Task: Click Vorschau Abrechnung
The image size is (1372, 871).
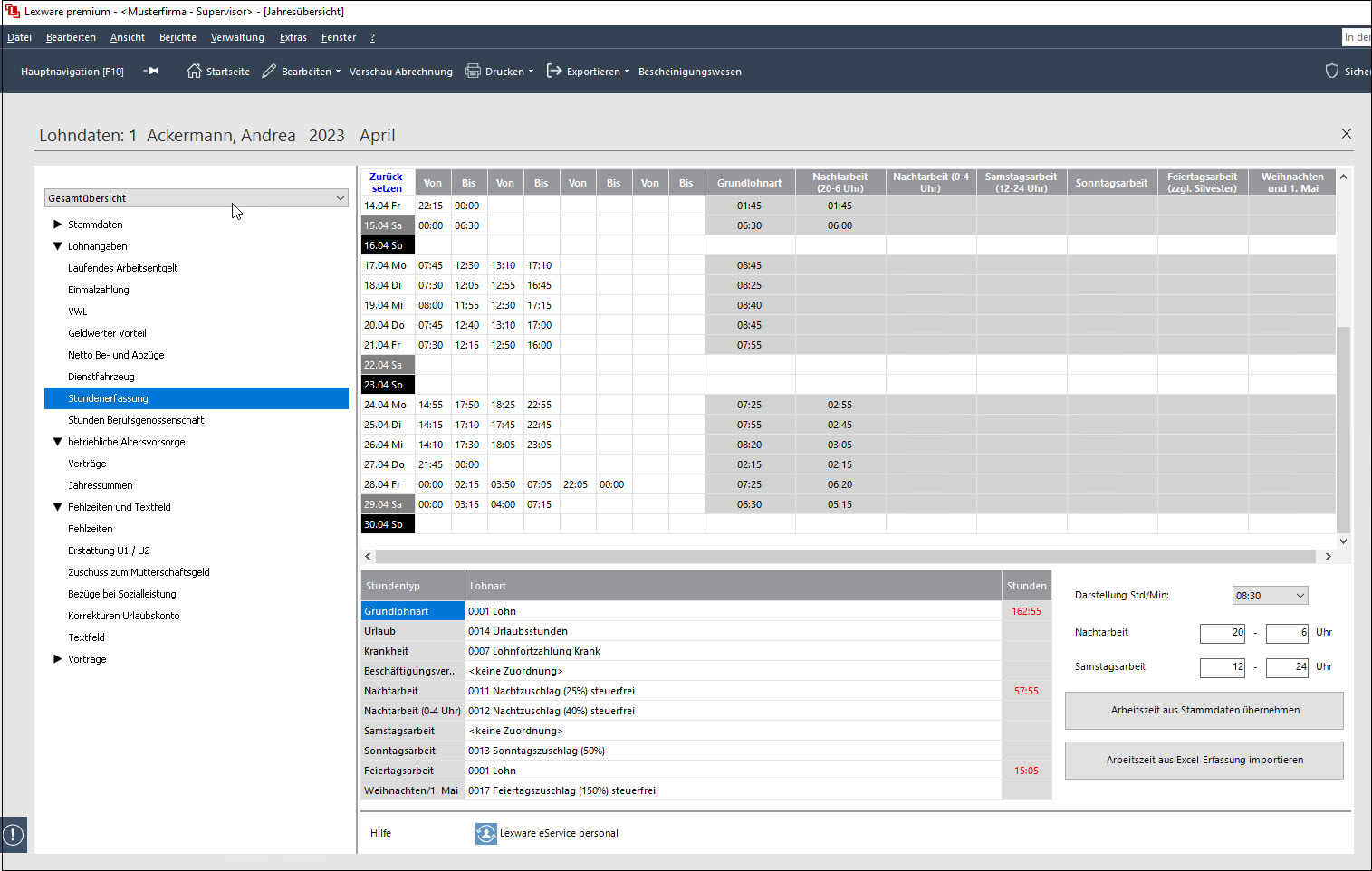Action: tap(401, 72)
